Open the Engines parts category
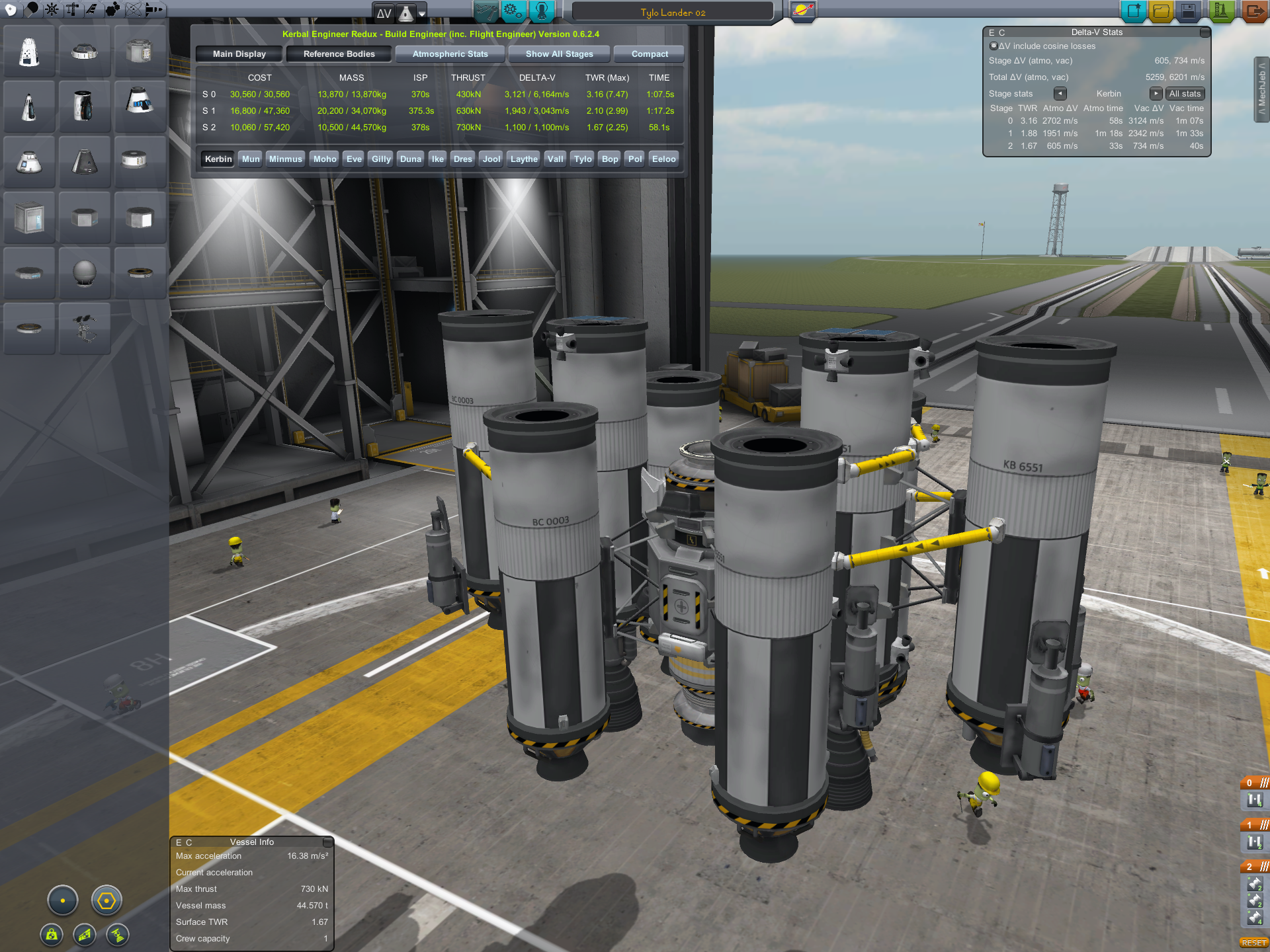Viewport: 1270px width, 952px height. [x=52, y=9]
